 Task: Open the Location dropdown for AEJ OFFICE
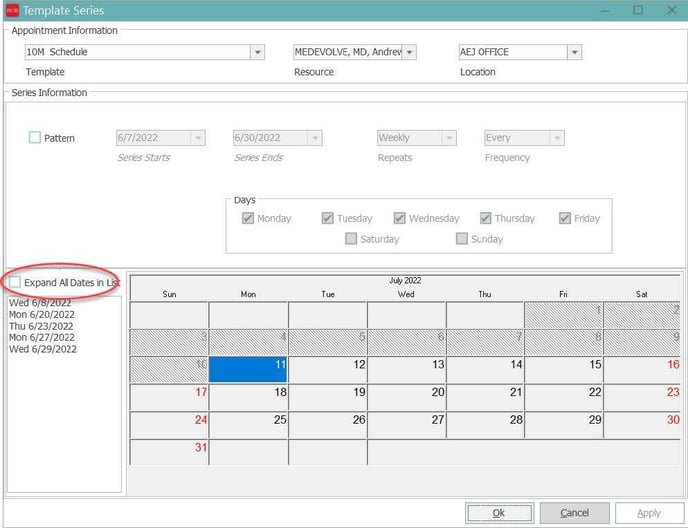click(x=574, y=53)
